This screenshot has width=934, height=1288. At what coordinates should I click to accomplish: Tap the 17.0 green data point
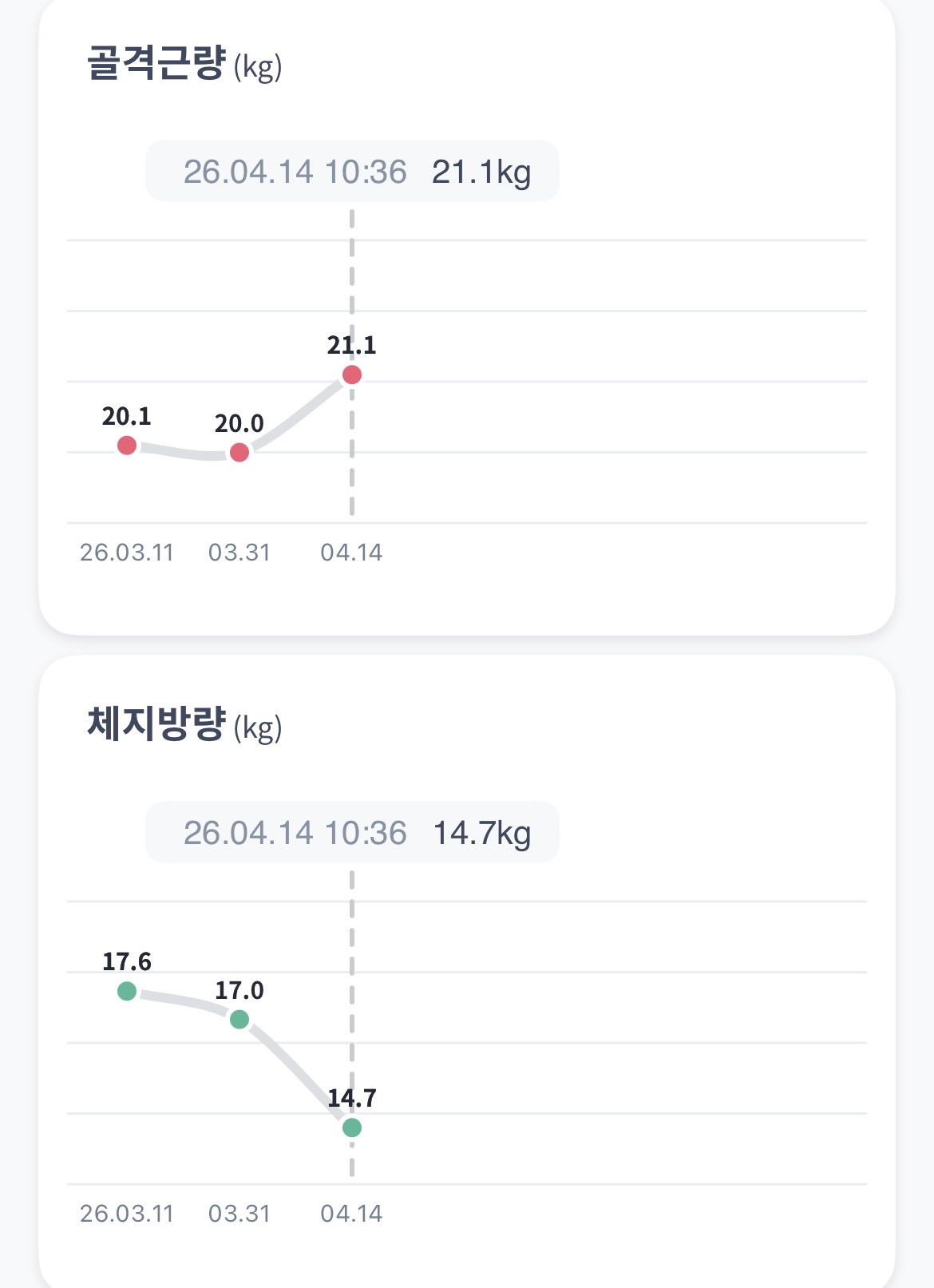[239, 1020]
